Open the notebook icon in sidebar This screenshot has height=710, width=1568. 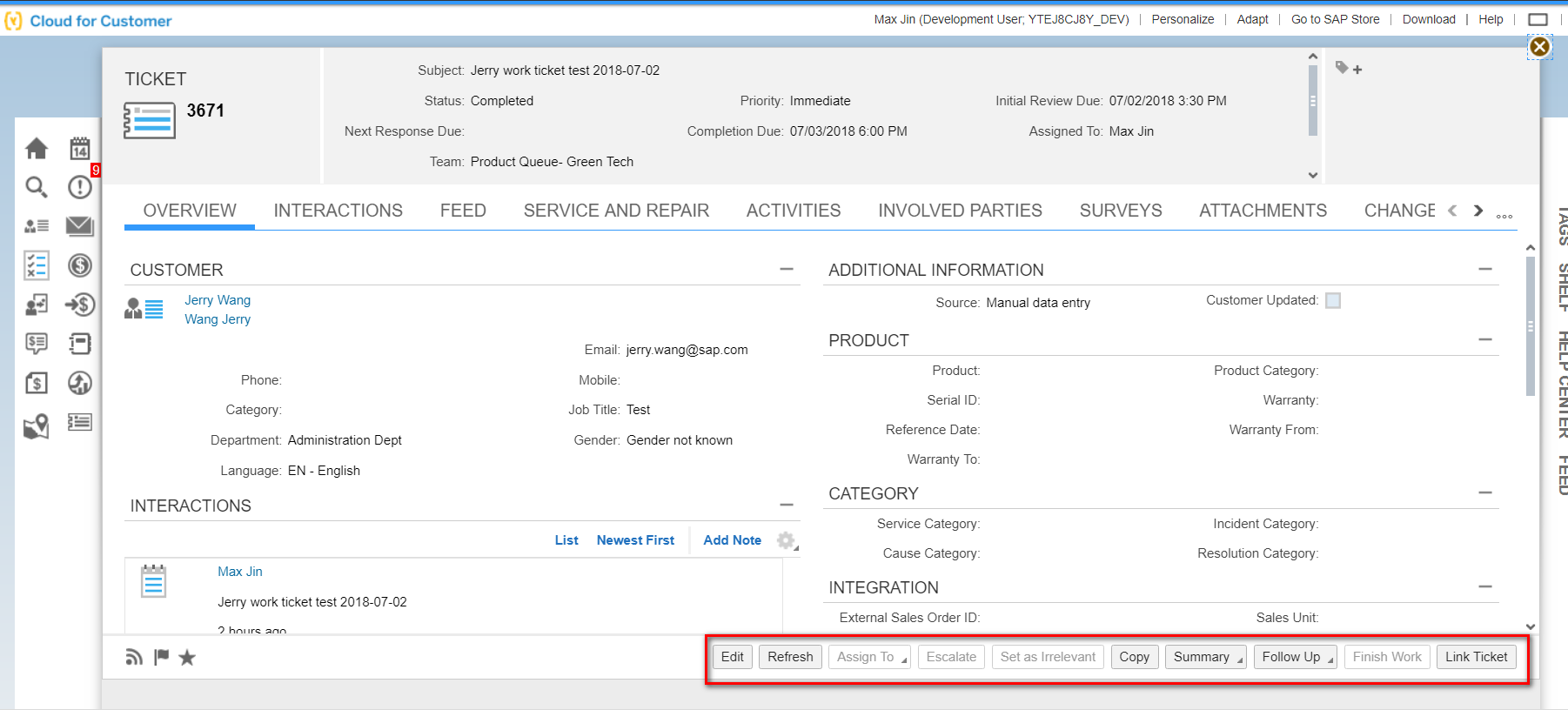[x=80, y=344]
